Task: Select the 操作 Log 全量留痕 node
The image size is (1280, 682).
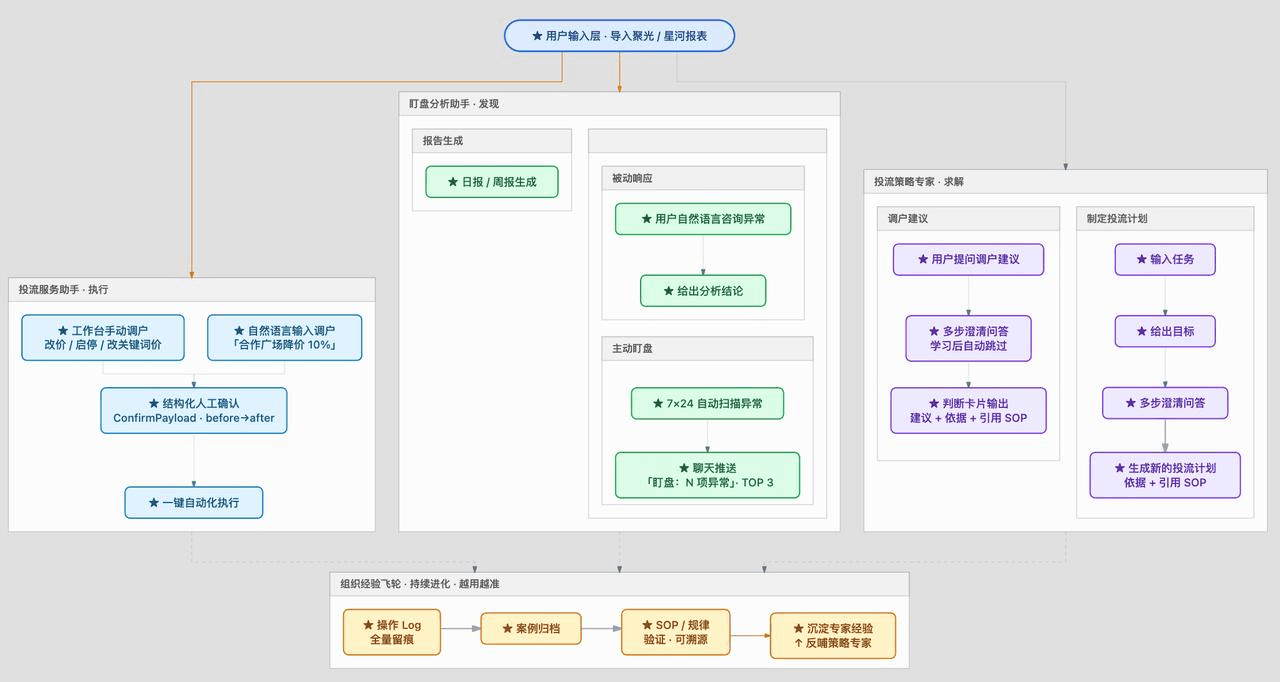Action: coord(392,632)
